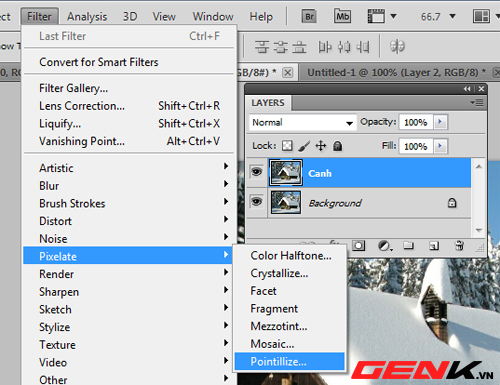Create a new layer icon
The width and height of the screenshot is (500, 385).
coord(434,246)
